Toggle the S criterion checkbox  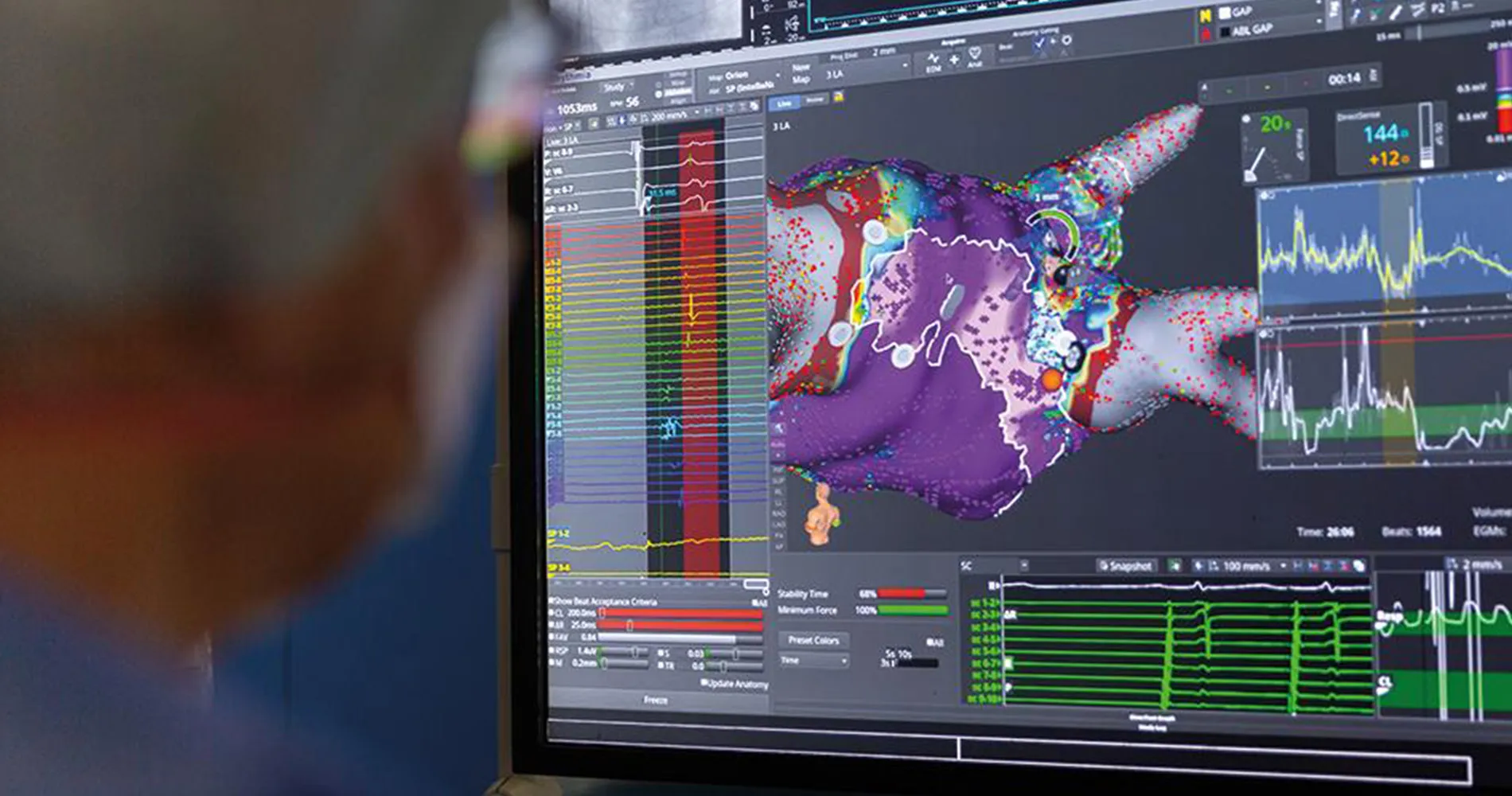[x=661, y=653]
